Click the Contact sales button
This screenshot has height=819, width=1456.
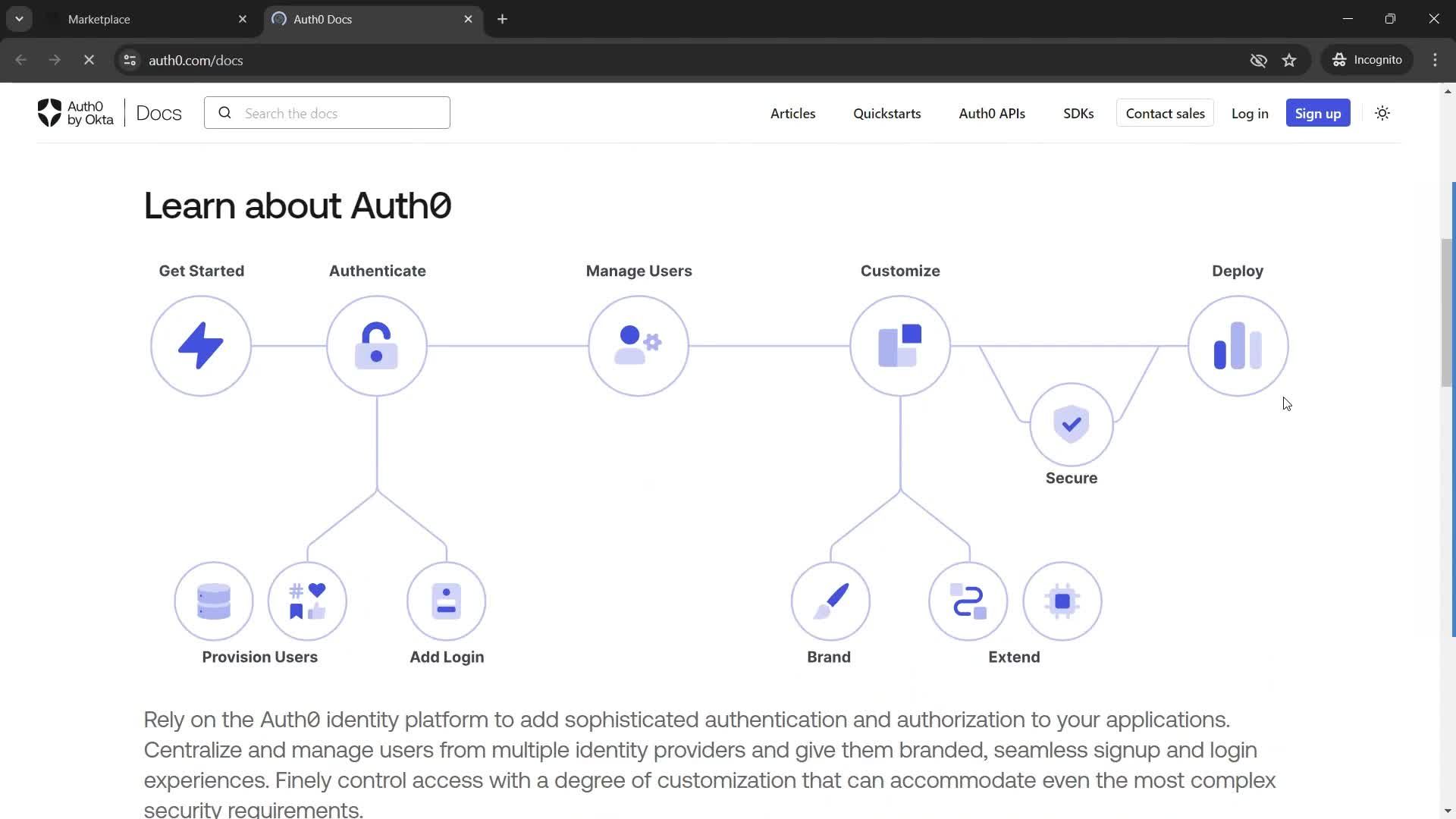click(x=1165, y=113)
